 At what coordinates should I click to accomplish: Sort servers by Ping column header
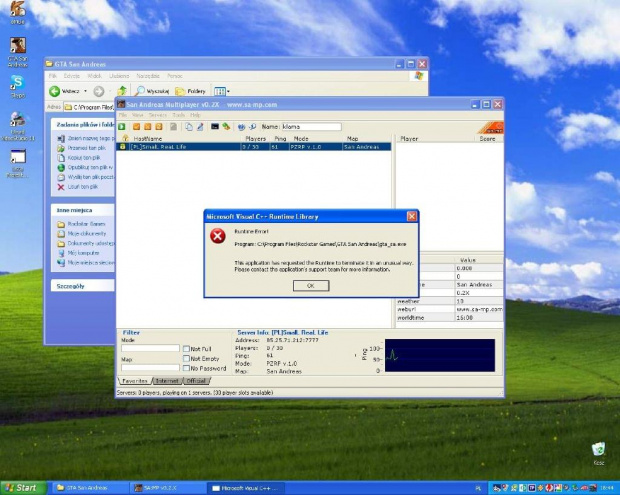click(280, 139)
